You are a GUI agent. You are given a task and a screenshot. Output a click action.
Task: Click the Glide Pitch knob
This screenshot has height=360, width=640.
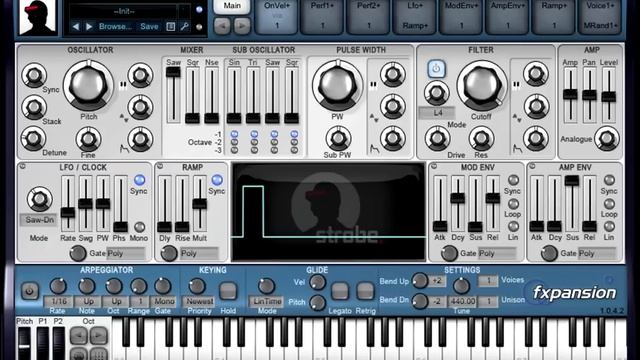318,302
